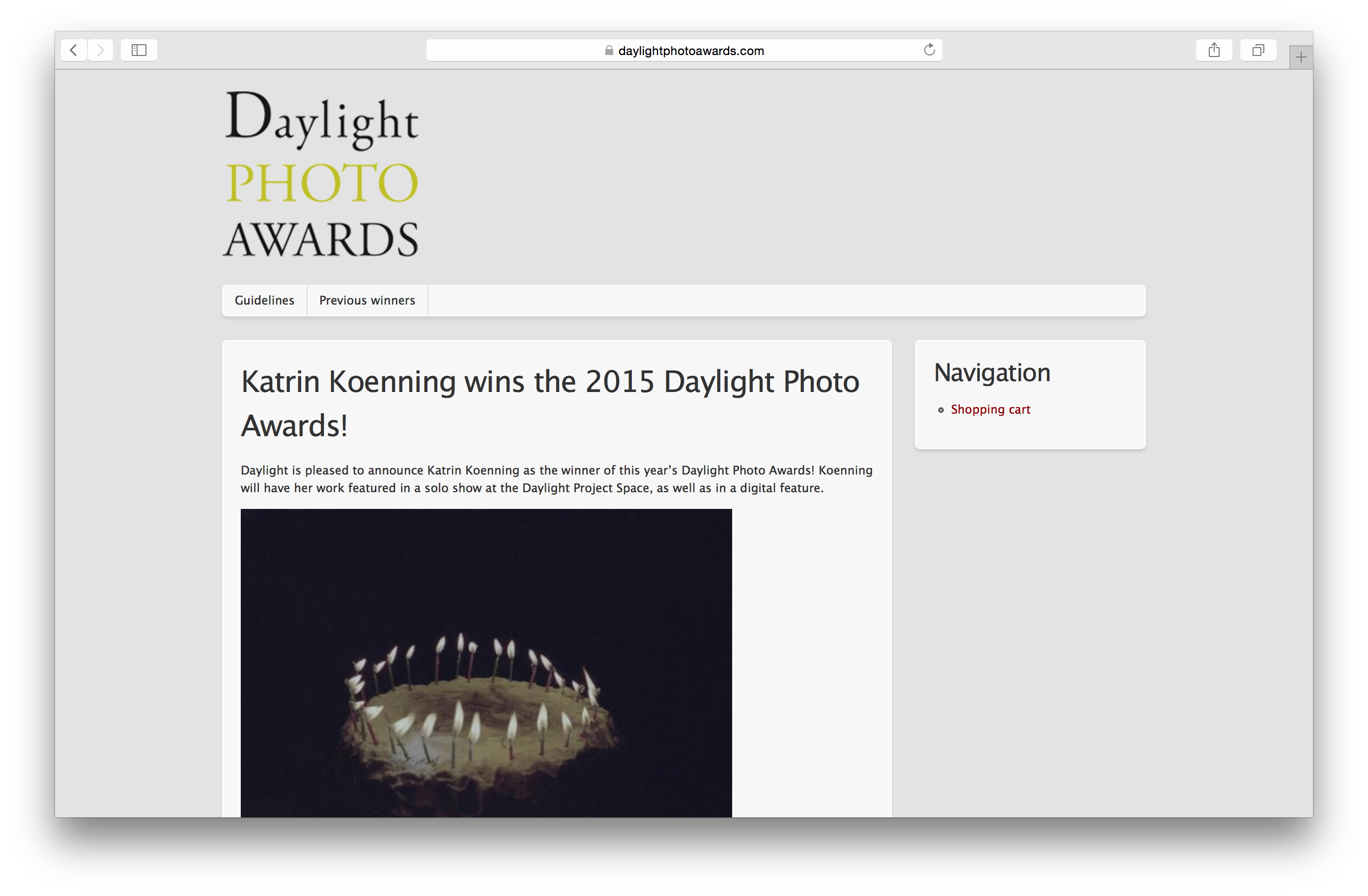Screen dimensions: 1368x896
Task: Follow the Shopping cart link
Action: (x=990, y=410)
